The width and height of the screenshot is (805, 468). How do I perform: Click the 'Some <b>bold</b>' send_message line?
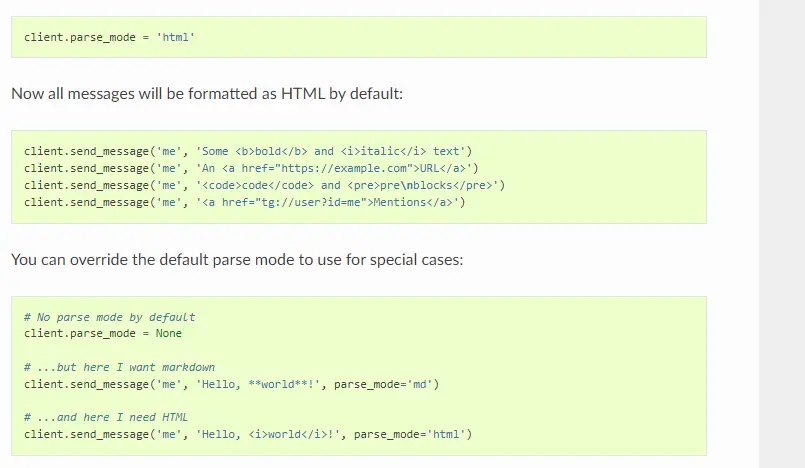[247, 151]
